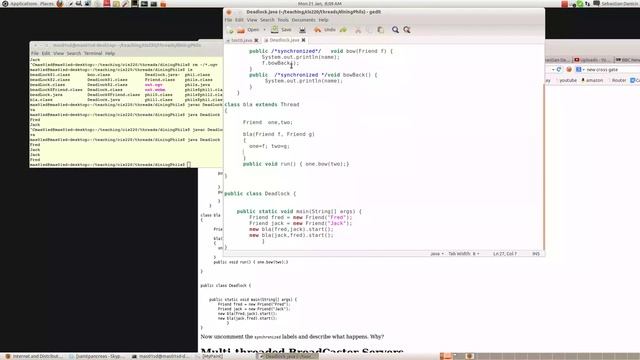Close the first gedit document tab
The height and width of the screenshot is (360, 640).
coord(256,40)
